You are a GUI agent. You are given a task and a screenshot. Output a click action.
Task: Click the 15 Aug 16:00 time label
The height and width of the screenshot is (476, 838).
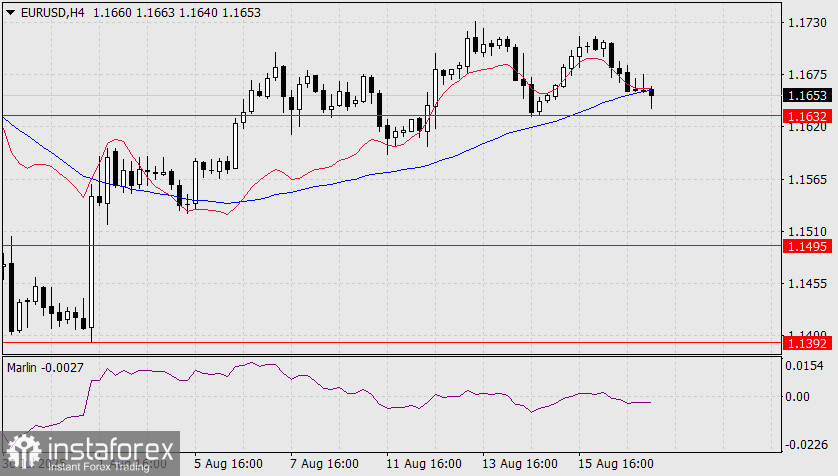pos(616,464)
